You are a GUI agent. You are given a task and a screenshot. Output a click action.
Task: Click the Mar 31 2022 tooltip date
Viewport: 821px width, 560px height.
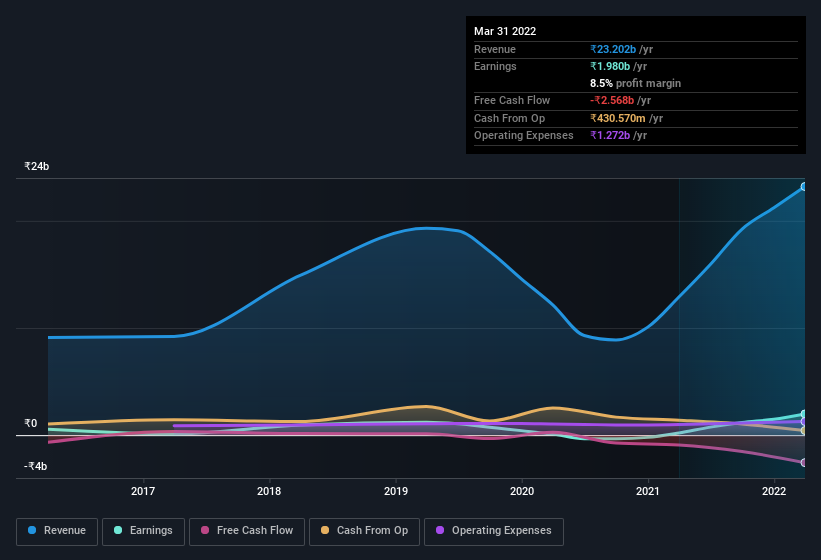click(x=505, y=31)
